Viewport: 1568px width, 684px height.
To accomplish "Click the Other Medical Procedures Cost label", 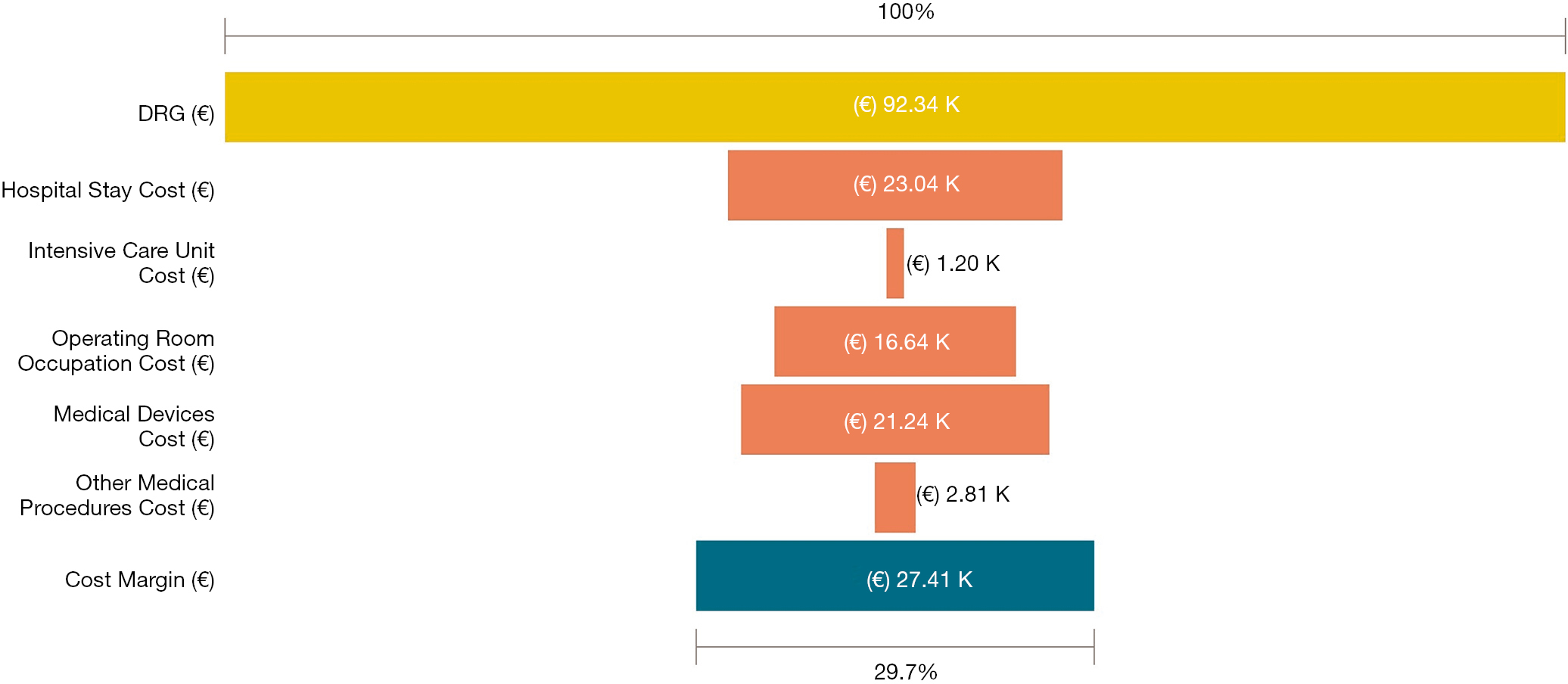I will (x=117, y=495).
